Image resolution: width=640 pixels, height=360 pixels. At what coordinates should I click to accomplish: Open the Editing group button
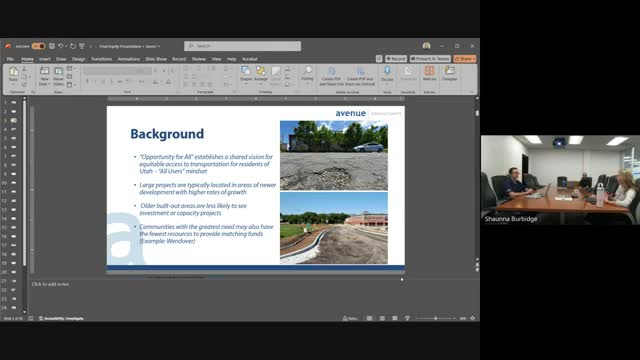(307, 73)
